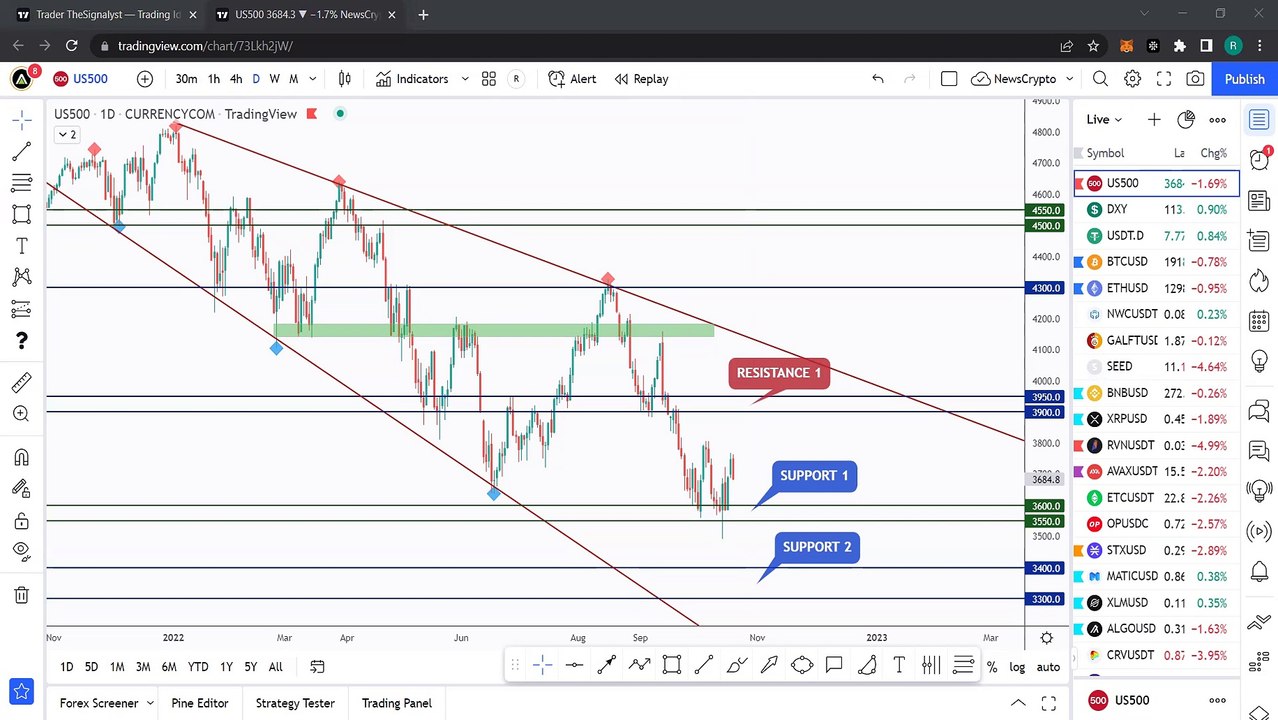
Task: Toggle stay in drawing mode pencil-lock
Action: click(x=21, y=488)
